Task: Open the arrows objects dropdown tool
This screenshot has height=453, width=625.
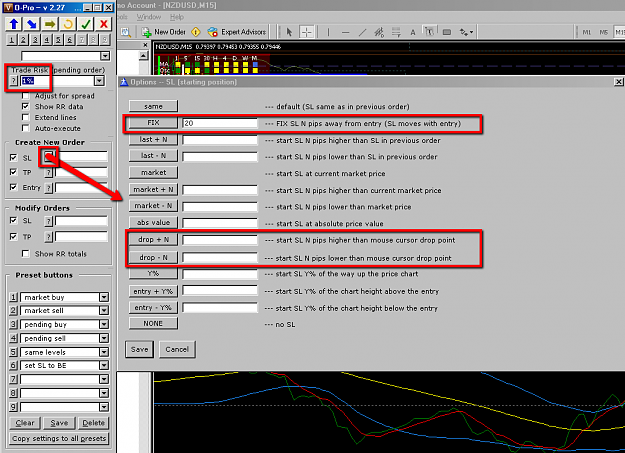Action: (466, 32)
